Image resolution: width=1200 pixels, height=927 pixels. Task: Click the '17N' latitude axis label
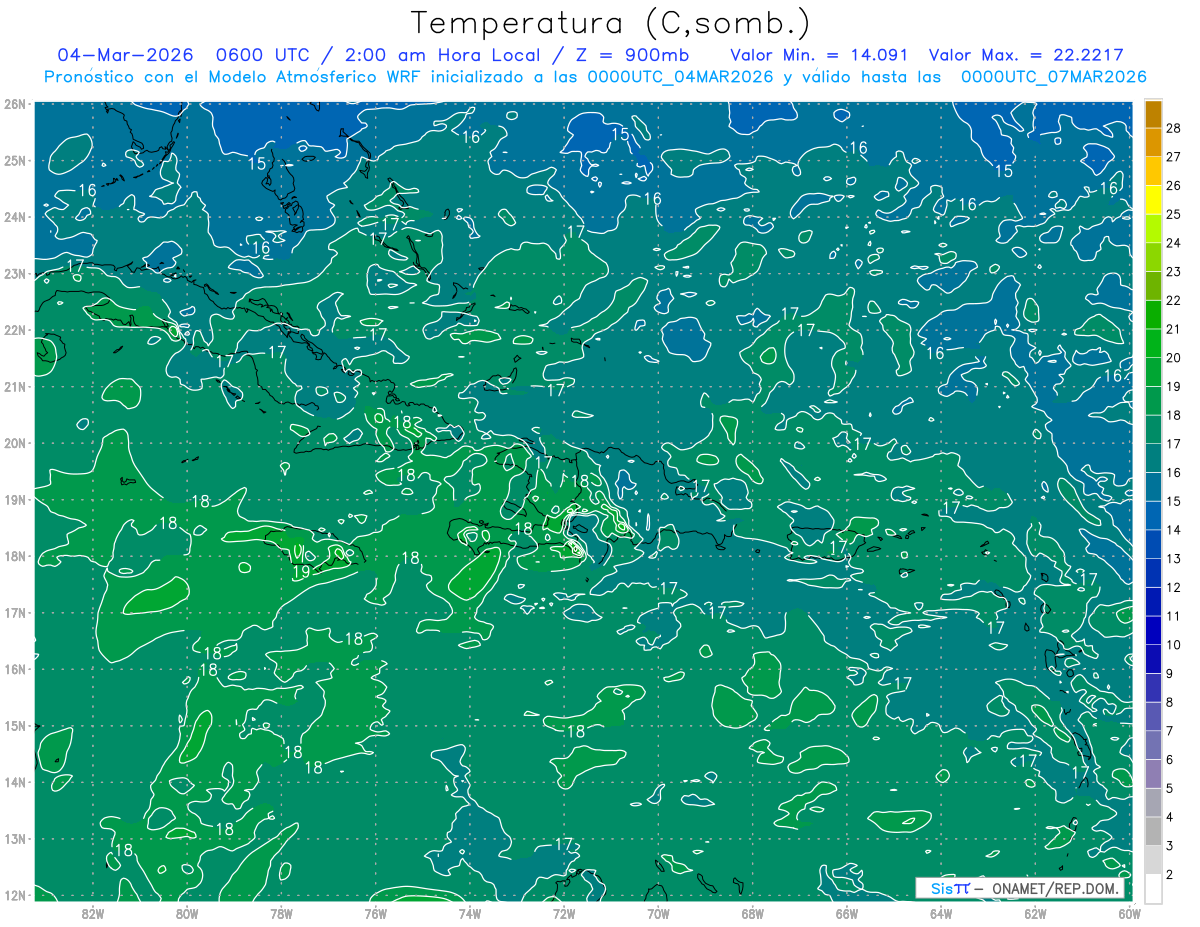(x=14, y=612)
